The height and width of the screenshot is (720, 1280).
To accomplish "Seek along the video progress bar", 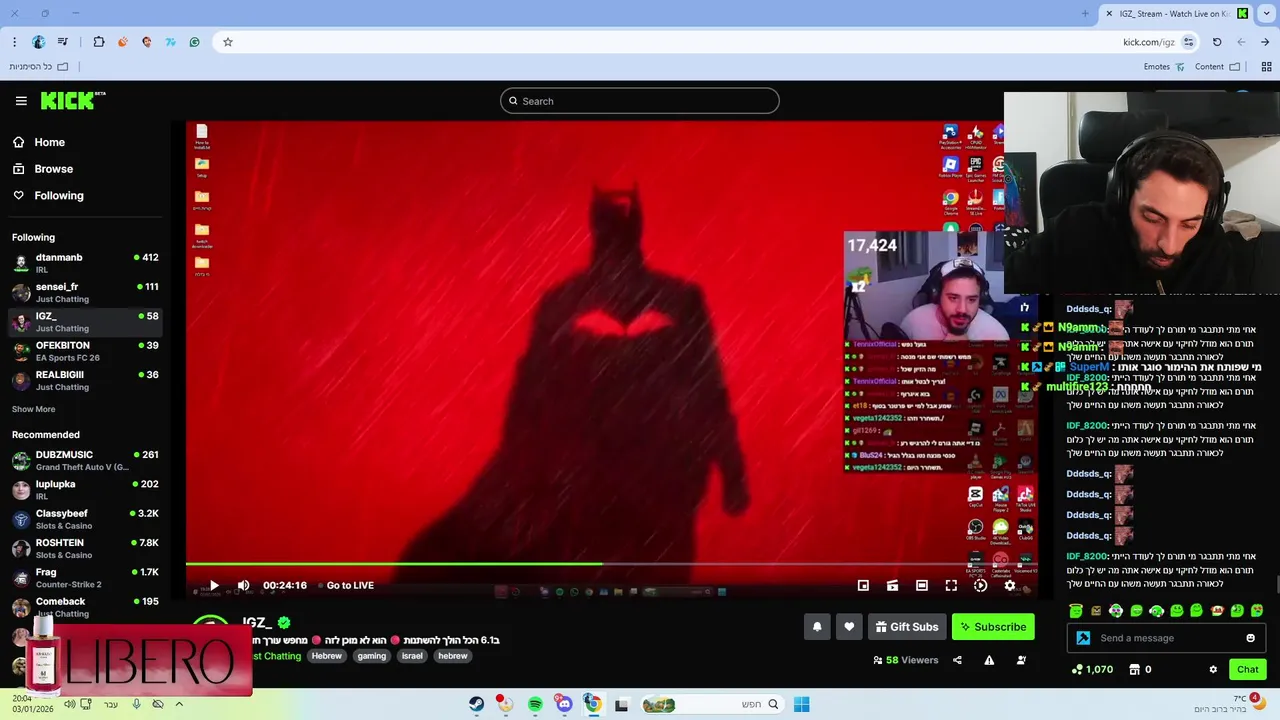I will tap(611, 564).
